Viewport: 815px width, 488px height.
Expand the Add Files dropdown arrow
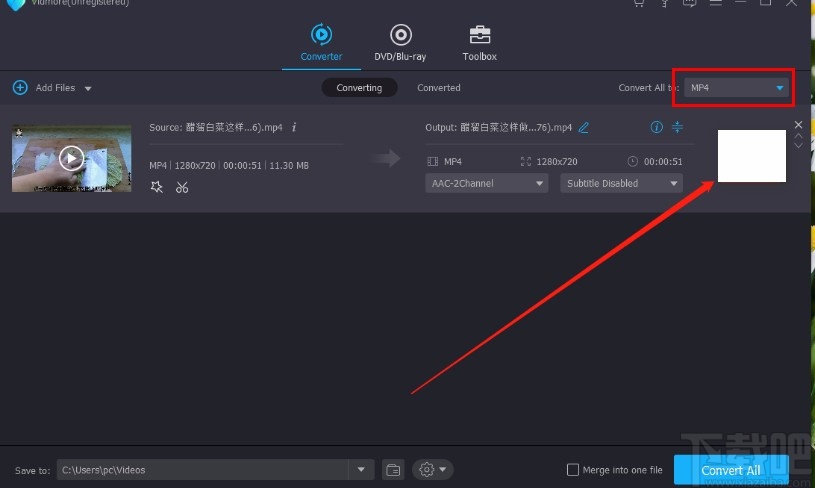coord(88,88)
